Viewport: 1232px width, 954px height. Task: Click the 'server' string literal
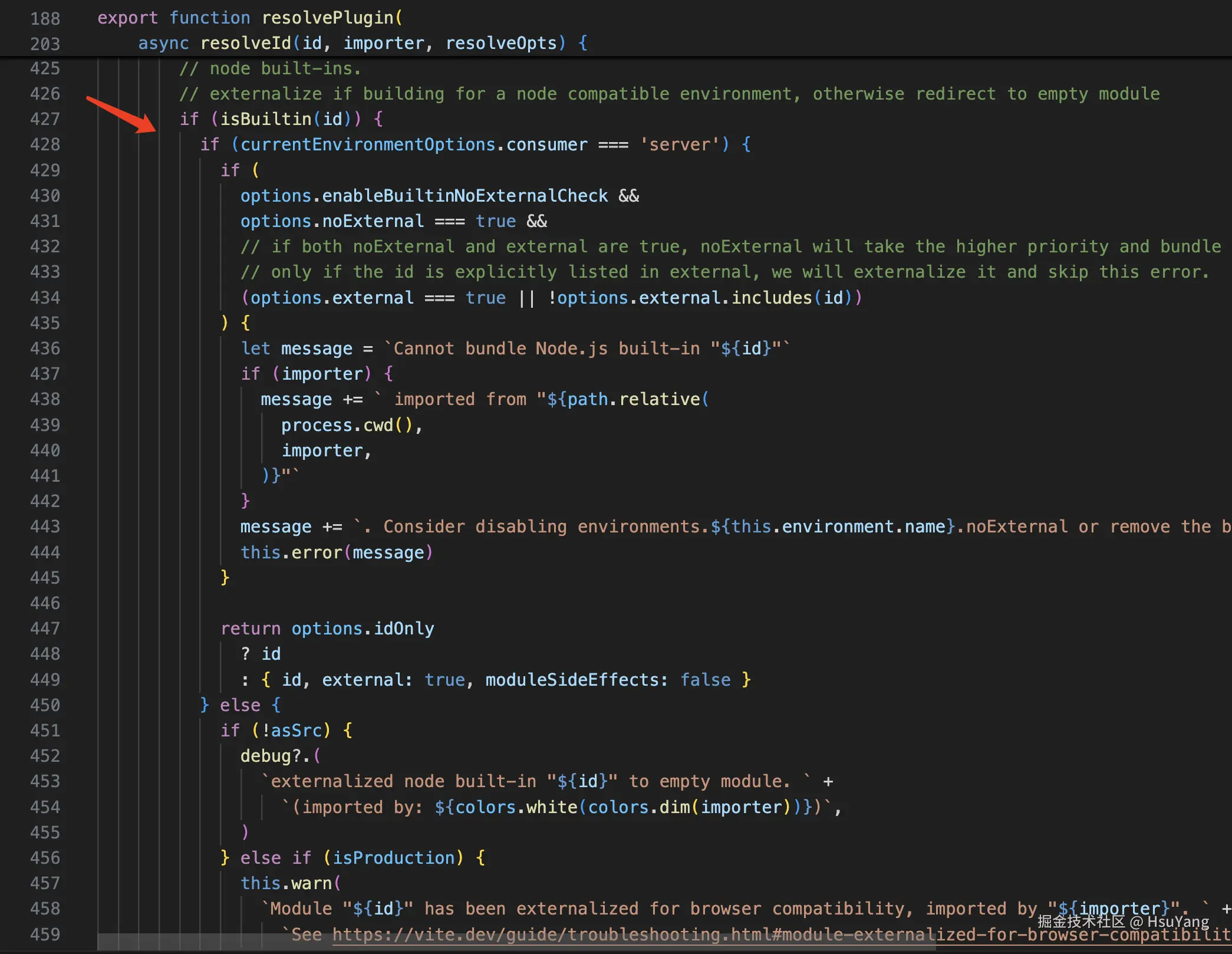pos(679,144)
